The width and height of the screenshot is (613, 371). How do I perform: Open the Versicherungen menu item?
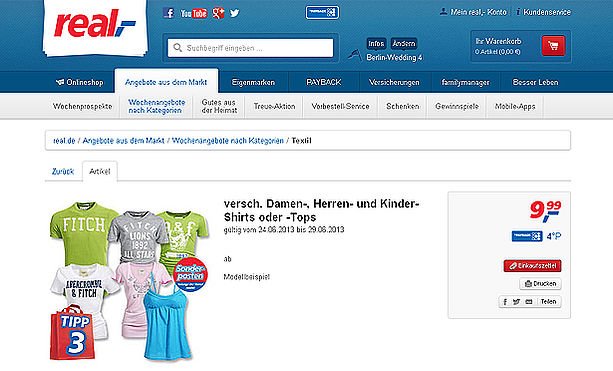[x=394, y=82]
